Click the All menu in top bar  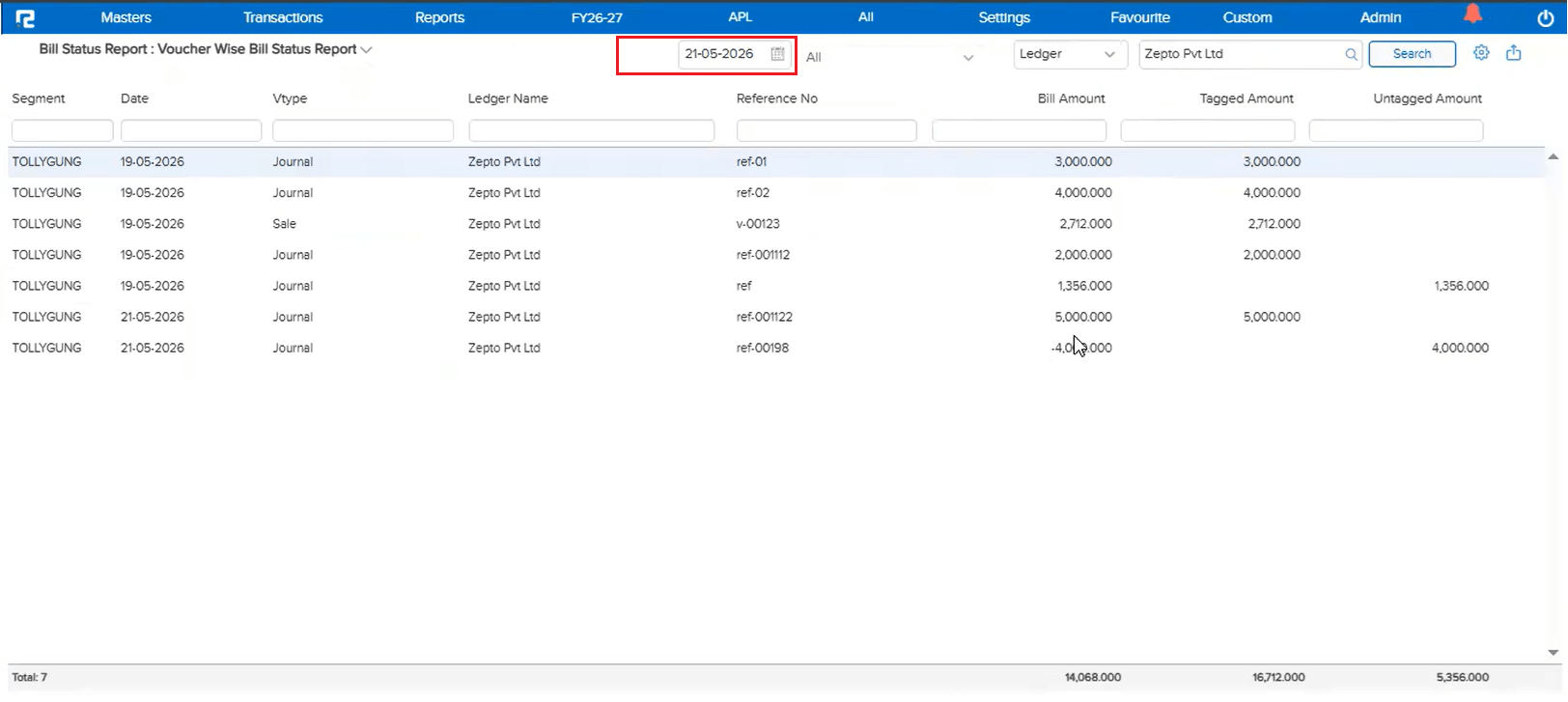pyautogui.click(x=866, y=17)
